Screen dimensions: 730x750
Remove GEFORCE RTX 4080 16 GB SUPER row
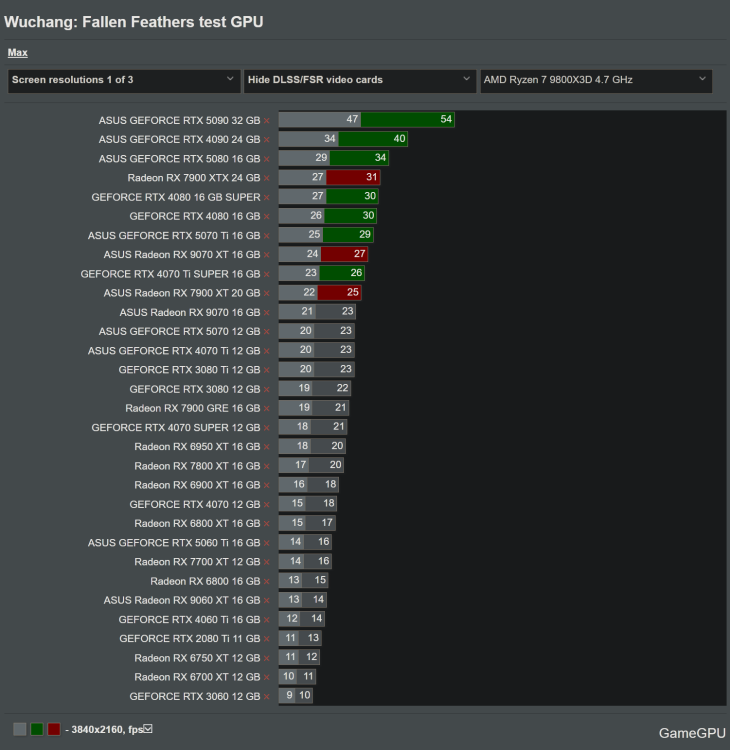click(266, 198)
